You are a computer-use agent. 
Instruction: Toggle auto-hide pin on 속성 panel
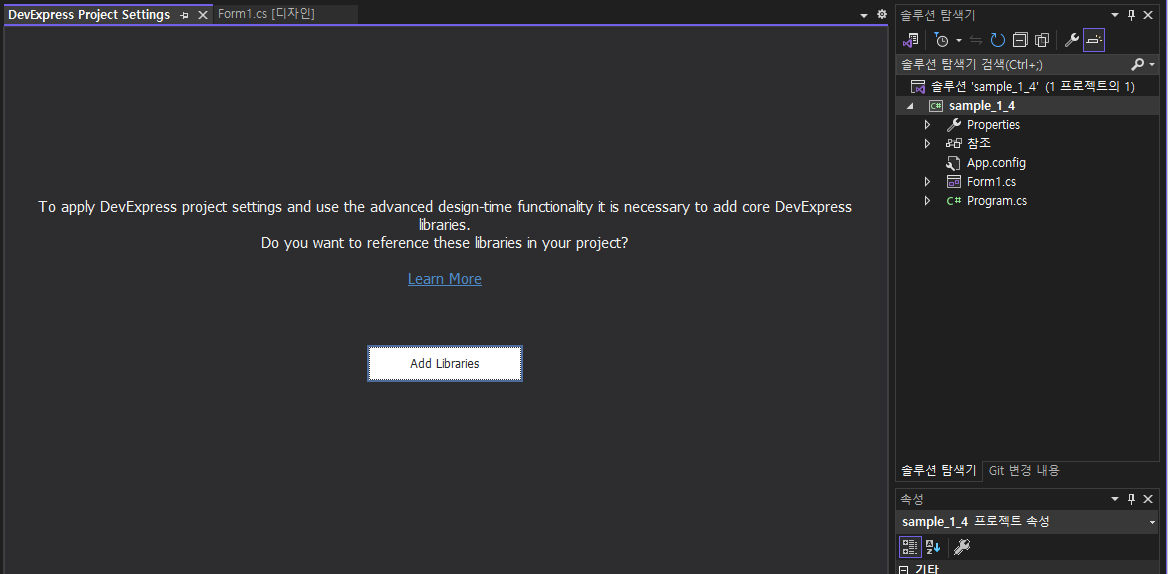click(1132, 499)
